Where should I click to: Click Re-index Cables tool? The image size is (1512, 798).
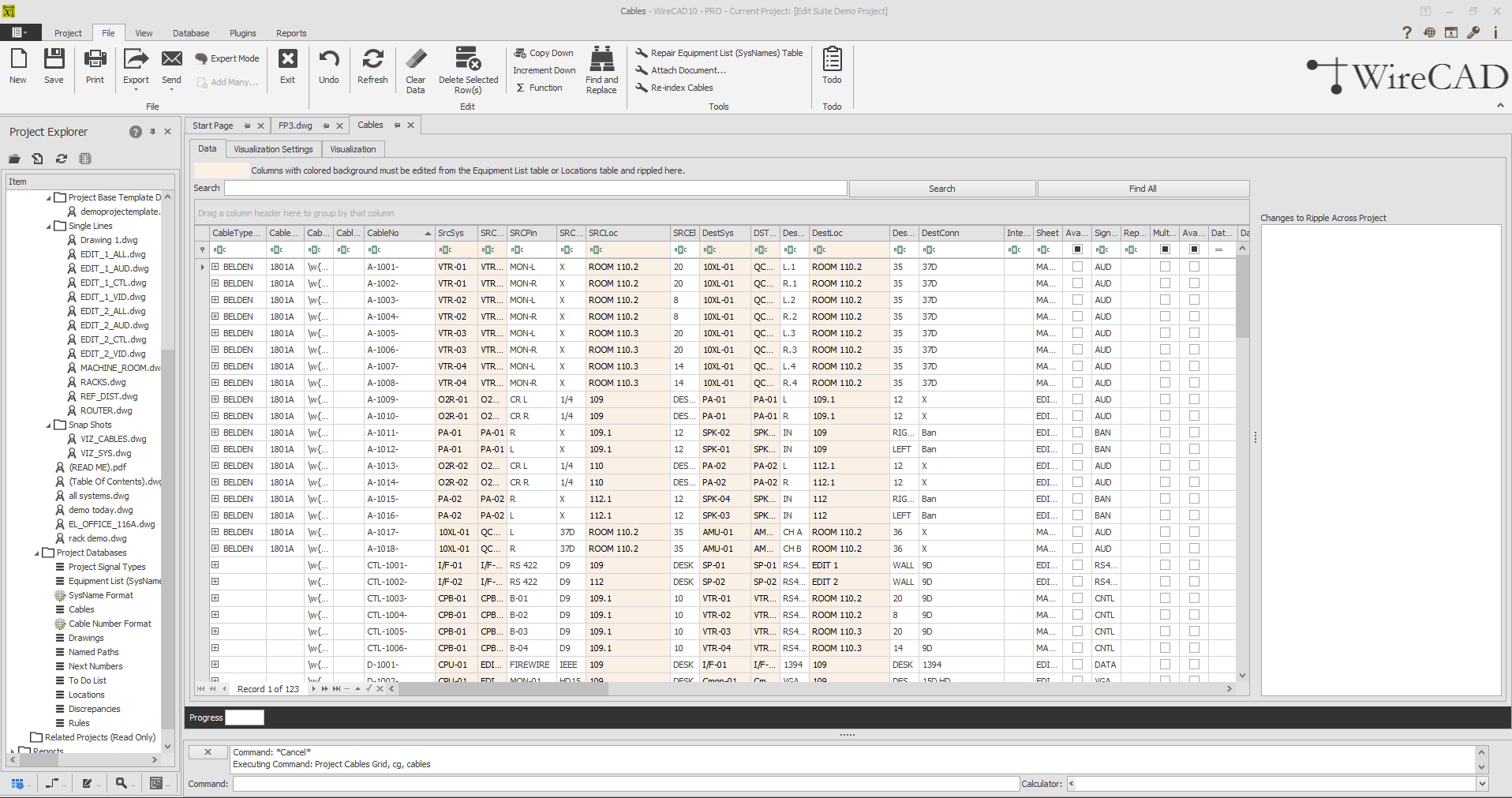click(675, 88)
